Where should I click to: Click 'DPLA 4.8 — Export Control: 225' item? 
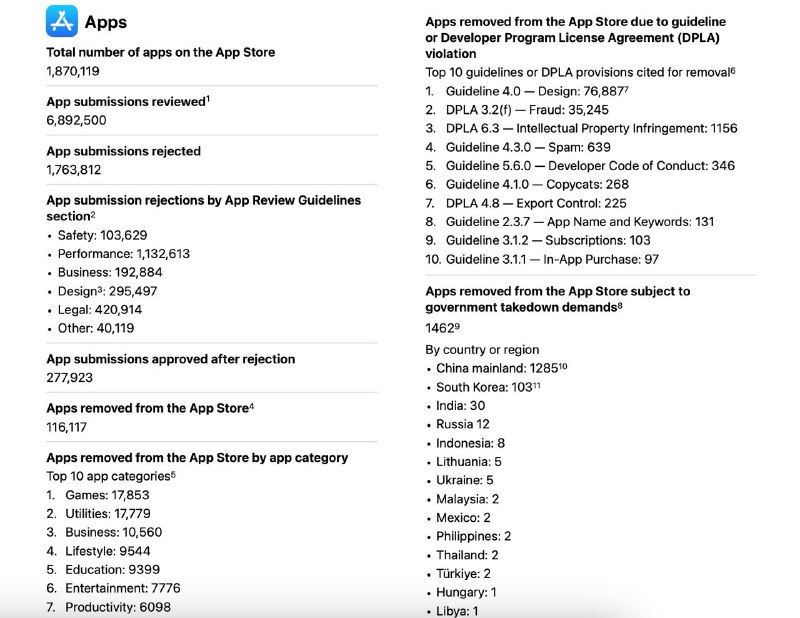(526, 203)
